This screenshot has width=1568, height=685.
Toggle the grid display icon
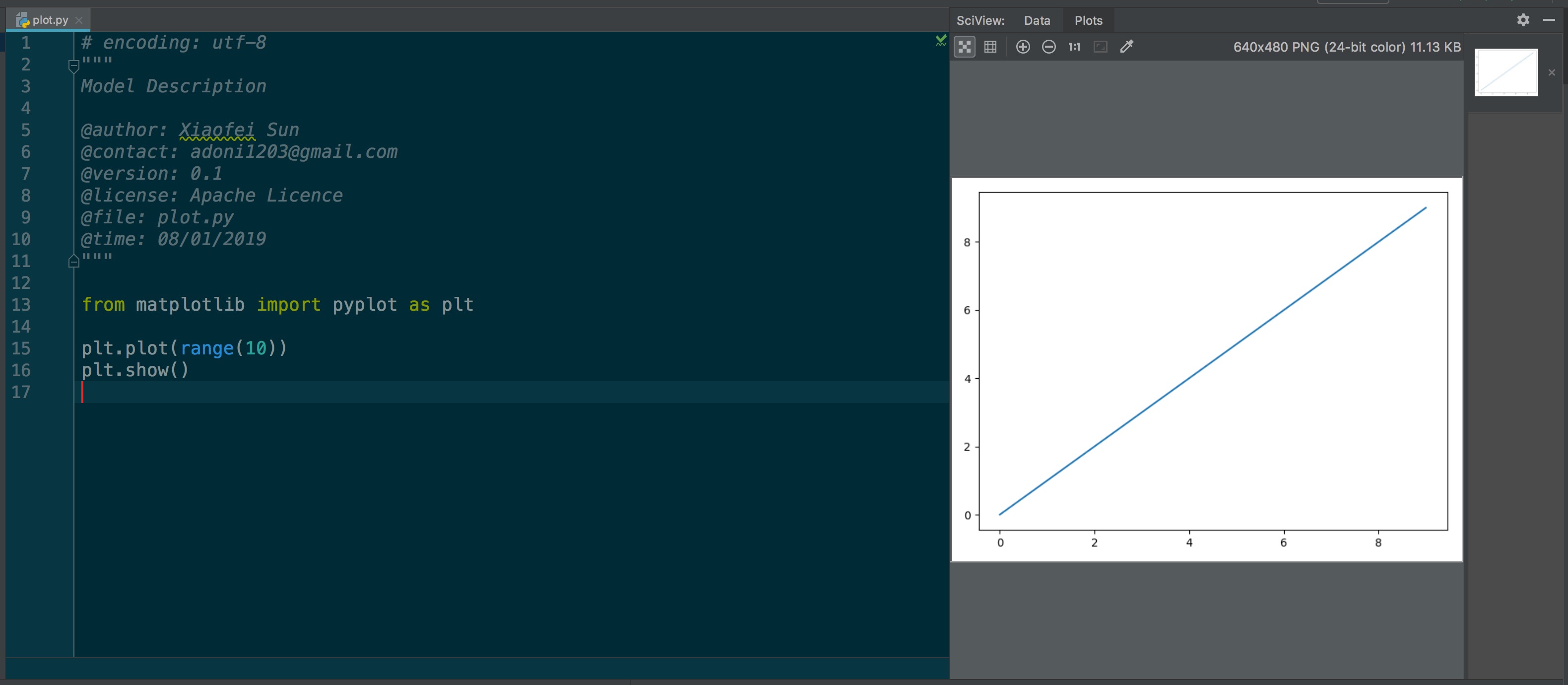pyautogui.click(x=990, y=47)
